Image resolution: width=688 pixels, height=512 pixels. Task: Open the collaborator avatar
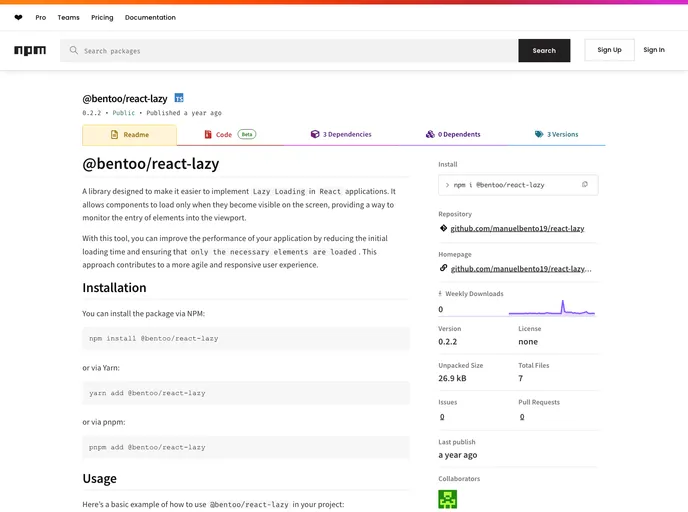(x=448, y=499)
